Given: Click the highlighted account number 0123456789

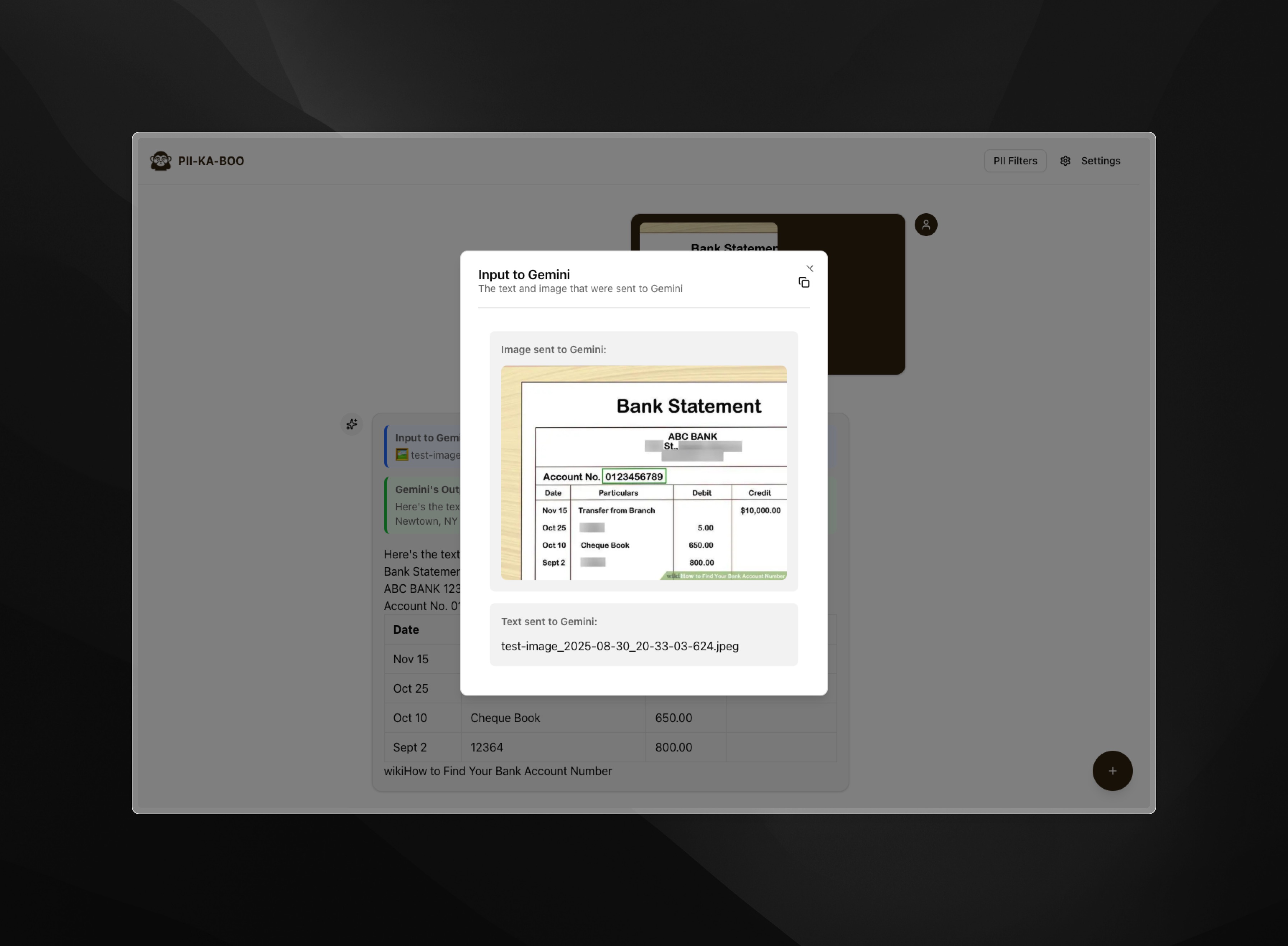Looking at the screenshot, I should click(633, 477).
